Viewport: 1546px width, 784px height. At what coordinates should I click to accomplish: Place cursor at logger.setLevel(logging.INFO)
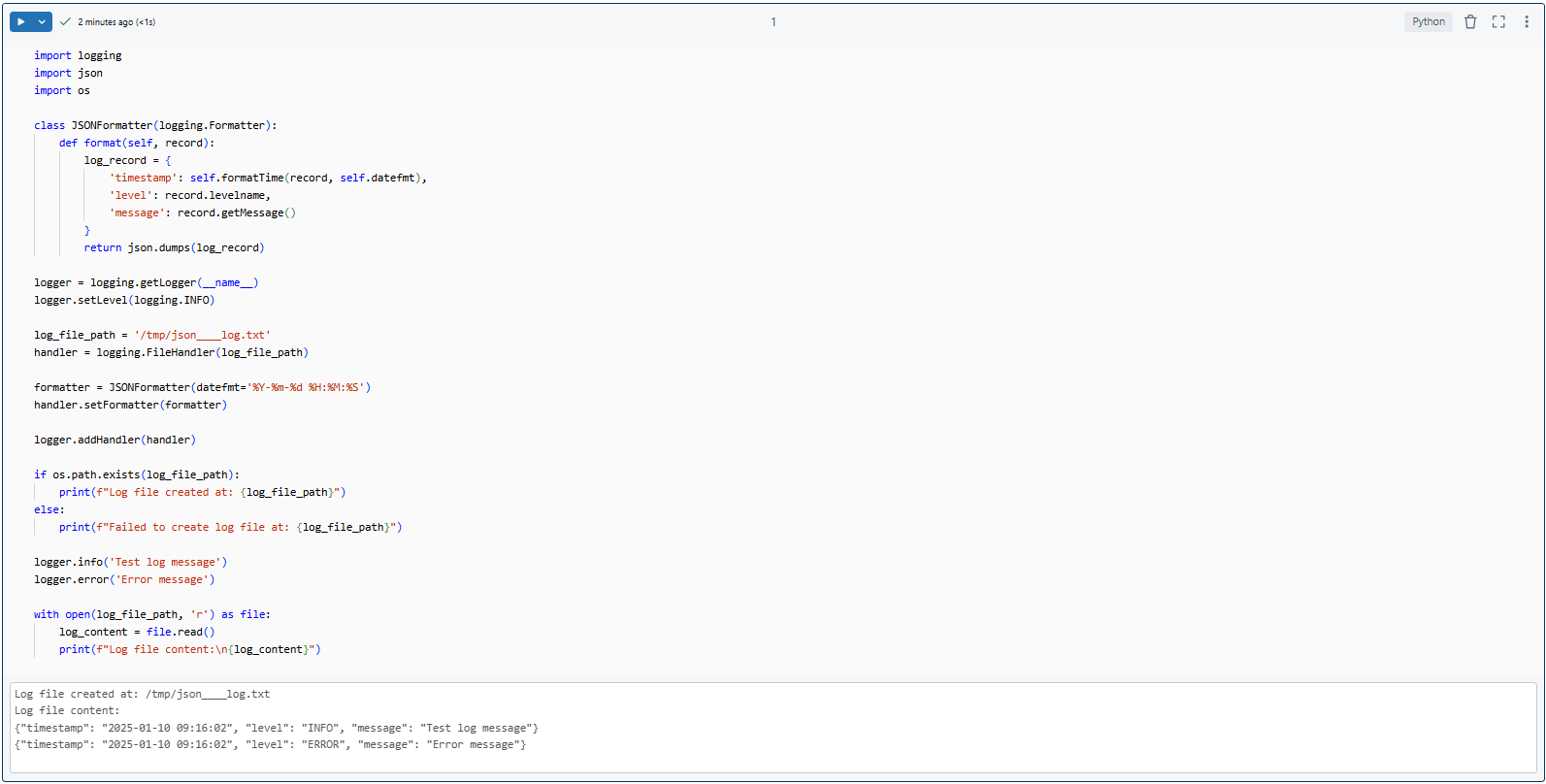[124, 300]
